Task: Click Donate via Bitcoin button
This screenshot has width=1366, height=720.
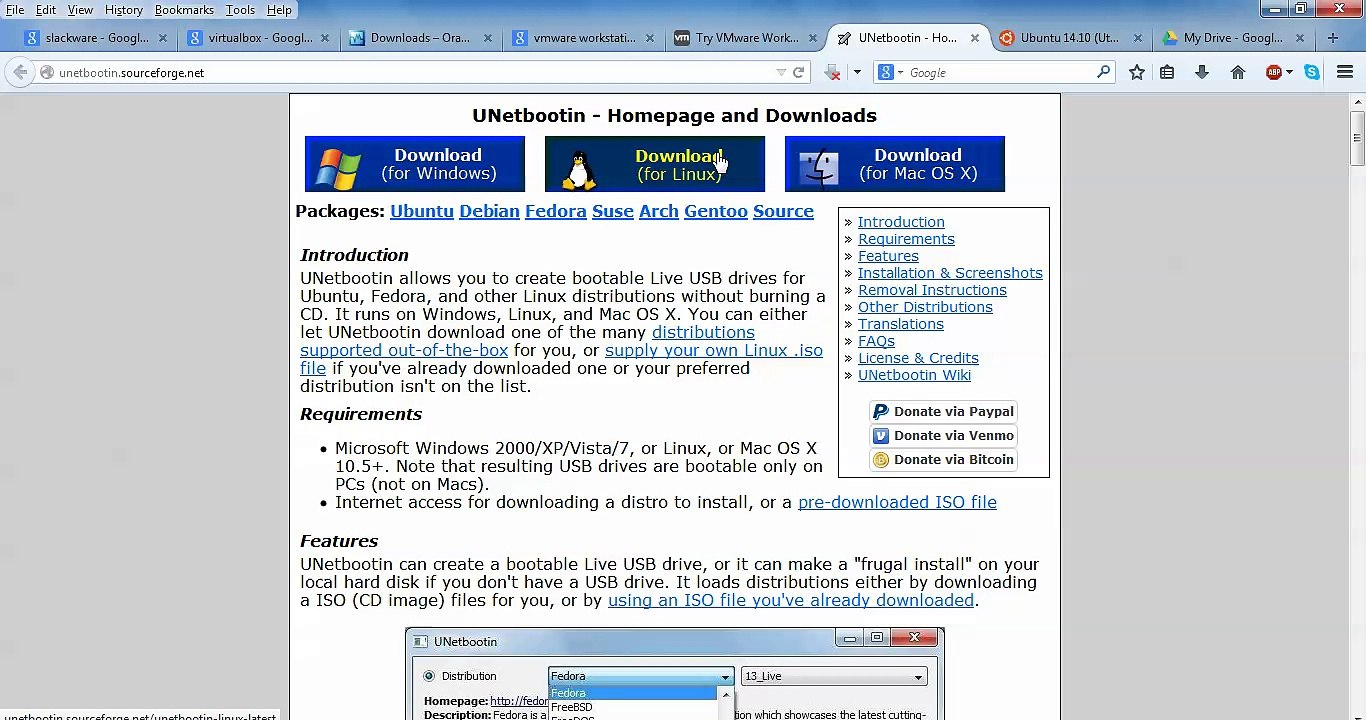Action: (943, 459)
